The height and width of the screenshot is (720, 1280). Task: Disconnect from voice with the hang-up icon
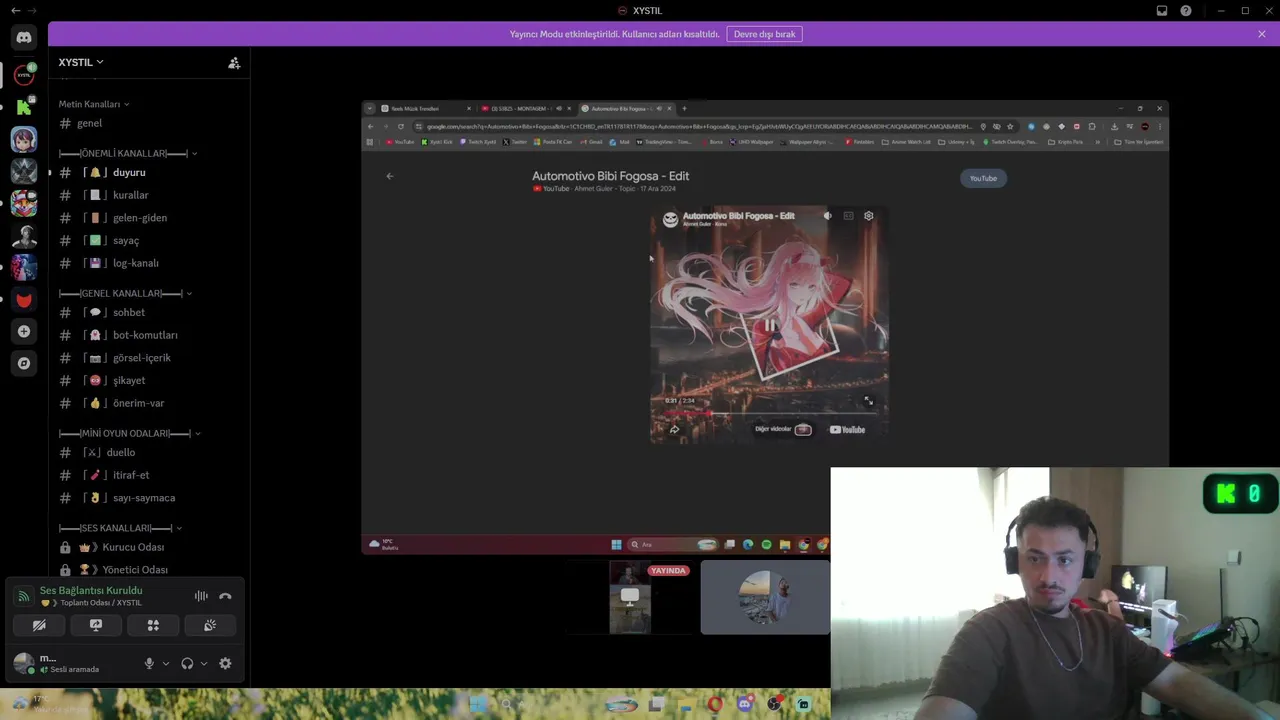point(225,596)
